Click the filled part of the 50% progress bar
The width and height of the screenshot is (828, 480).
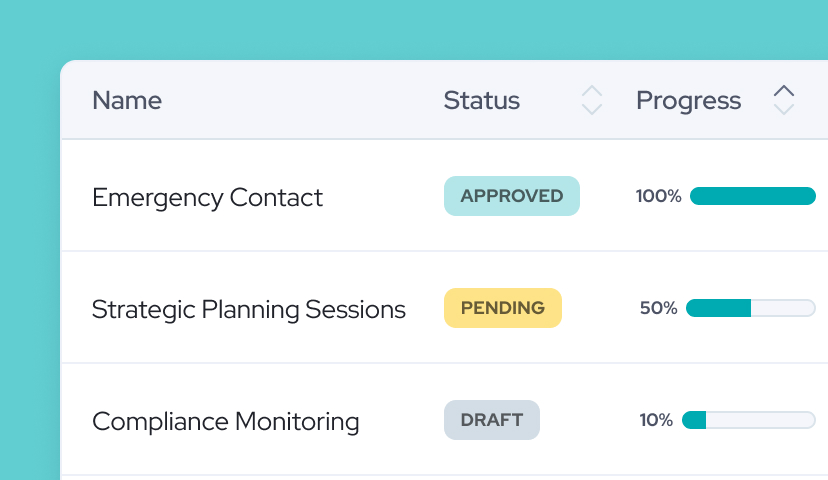718,308
